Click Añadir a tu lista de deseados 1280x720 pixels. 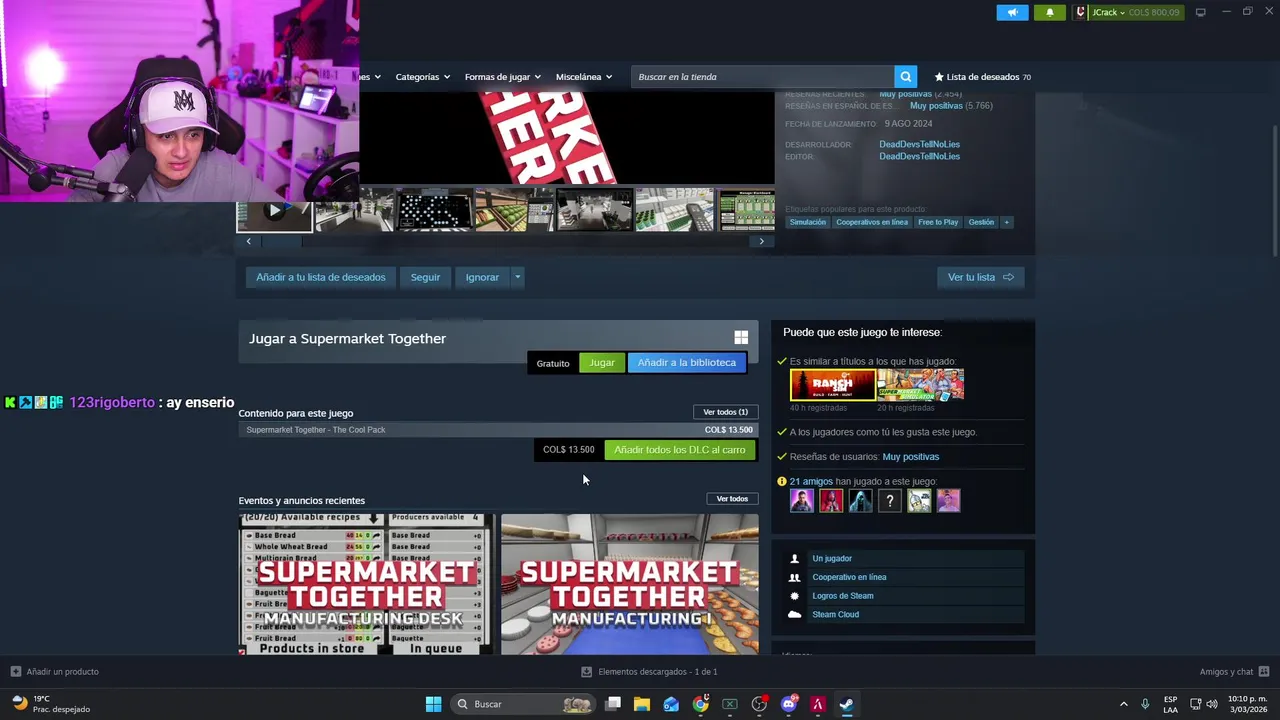[x=320, y=277]
